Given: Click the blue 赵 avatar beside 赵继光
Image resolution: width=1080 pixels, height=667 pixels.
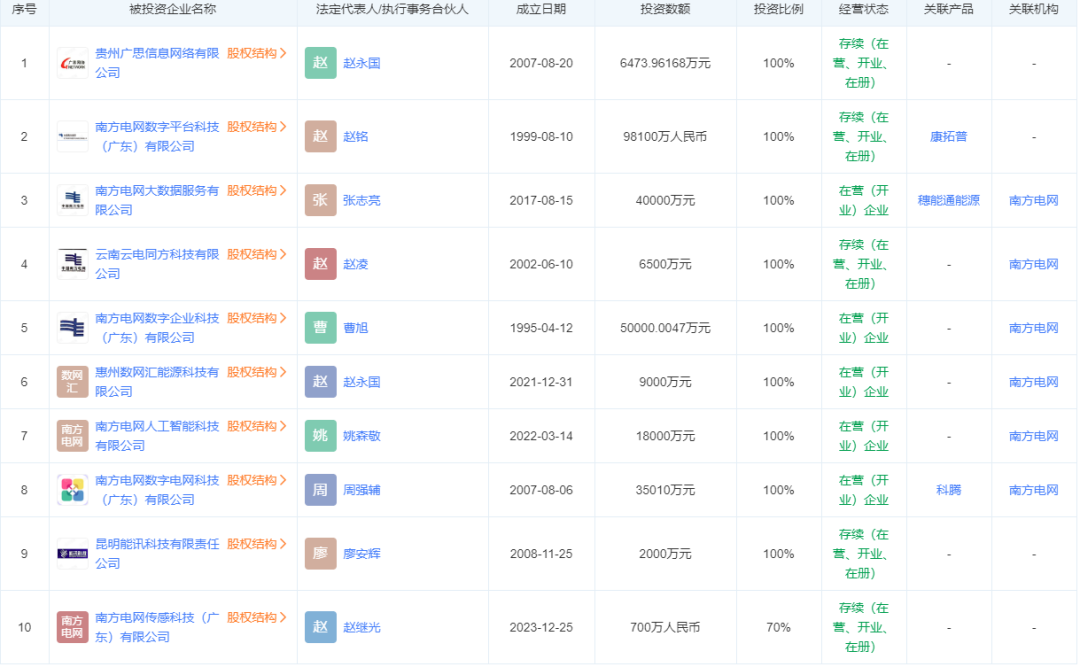Looking at the screenshot, I should 321,627.
